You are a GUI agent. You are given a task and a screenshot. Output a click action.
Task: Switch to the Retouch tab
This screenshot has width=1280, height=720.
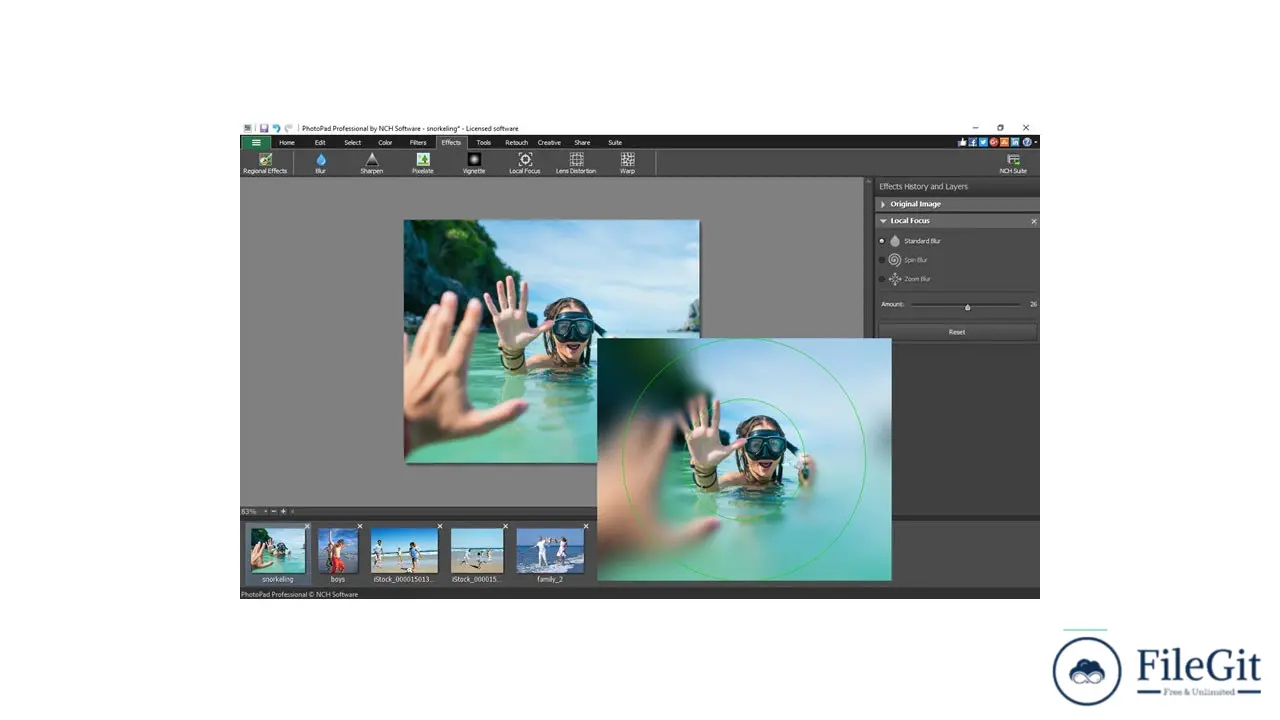[516, 143]
